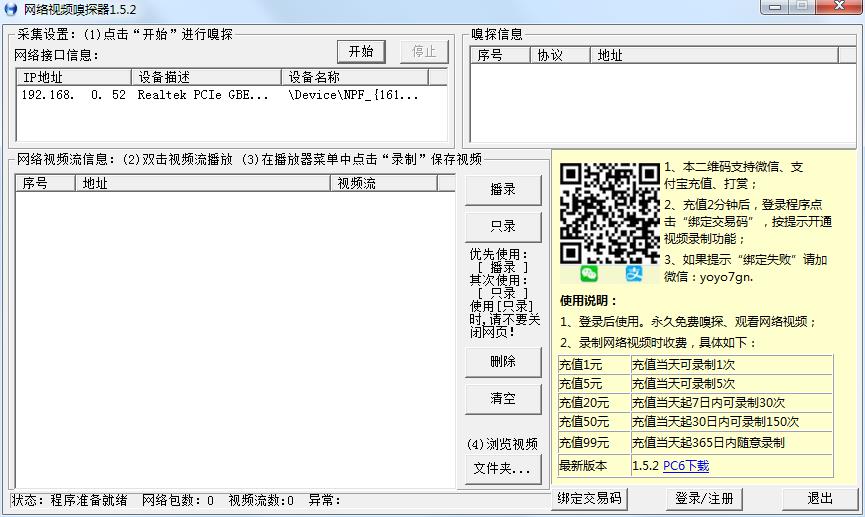Image resolution: width=865 pixels, height=517 pixels.
Task: Click the 充值99元 table cell
Action: (x=594, y=443)
